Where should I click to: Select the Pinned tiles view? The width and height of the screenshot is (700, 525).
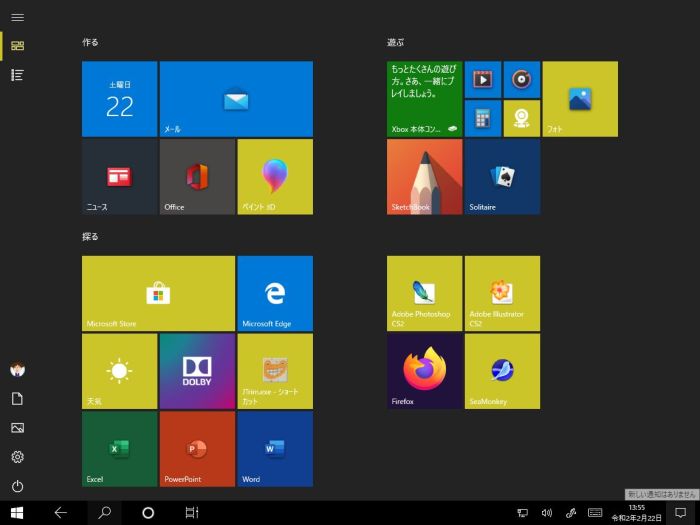[x=17, y=46]
